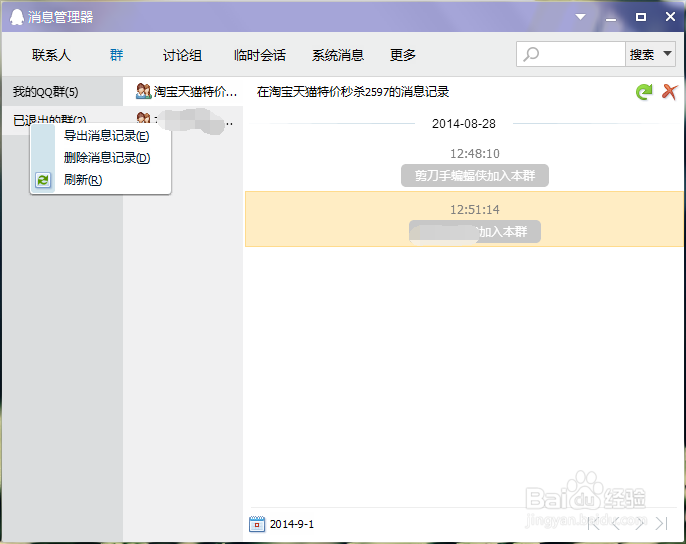Select the highlighted 12:51:14 message row

[x=465, y=219]
